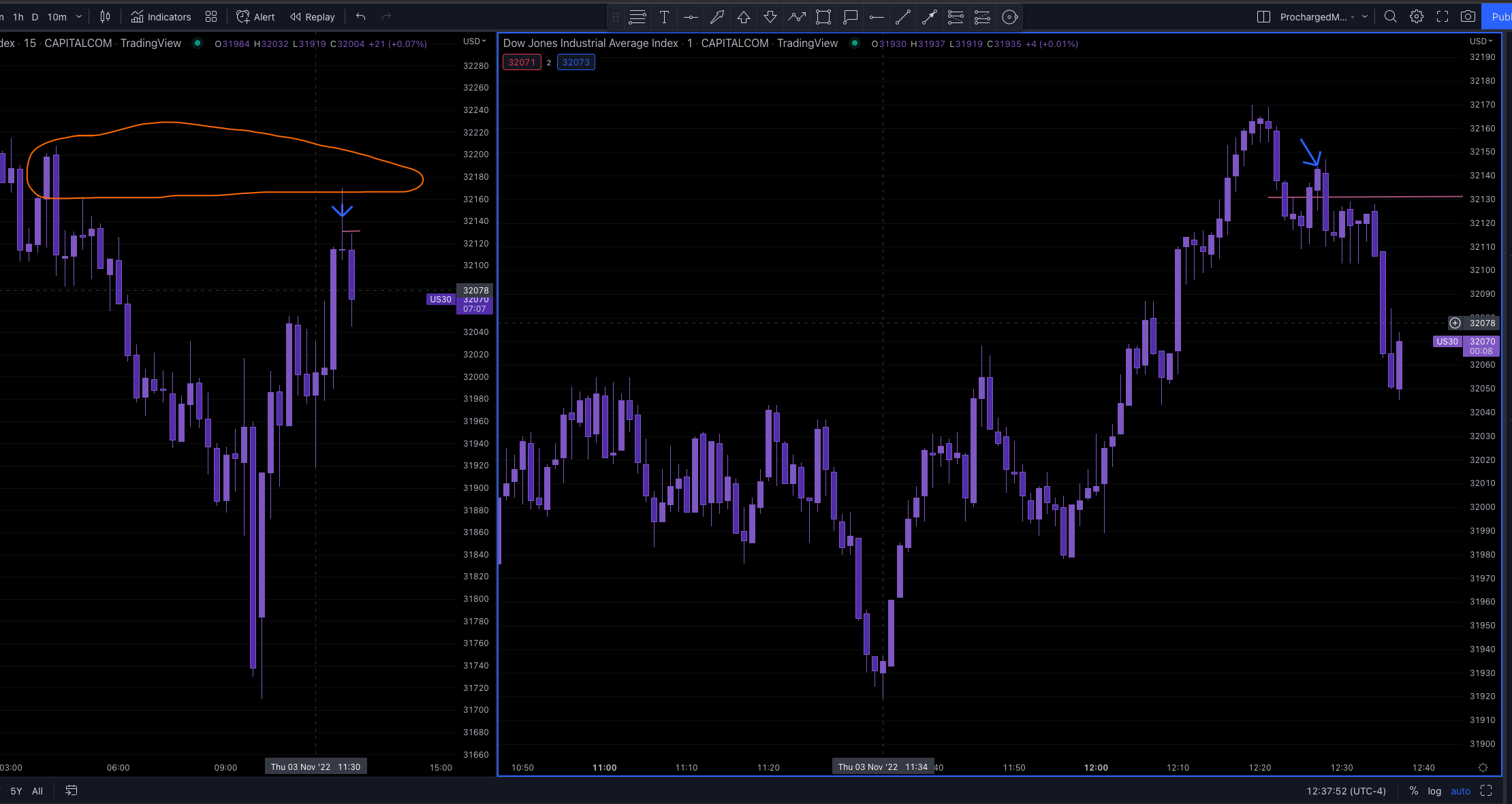Switch to the 1h timeframe
The image size is (1512, 804).
point(18,17)
